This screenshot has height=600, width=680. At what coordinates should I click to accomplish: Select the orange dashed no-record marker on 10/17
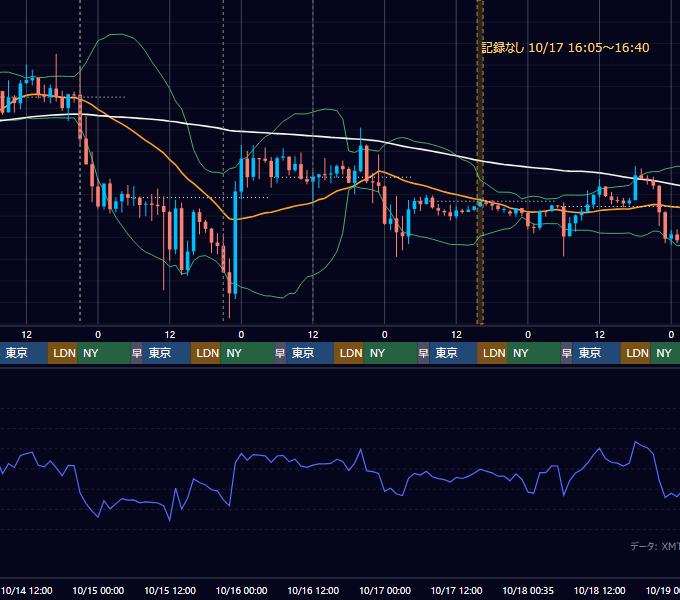480,162
